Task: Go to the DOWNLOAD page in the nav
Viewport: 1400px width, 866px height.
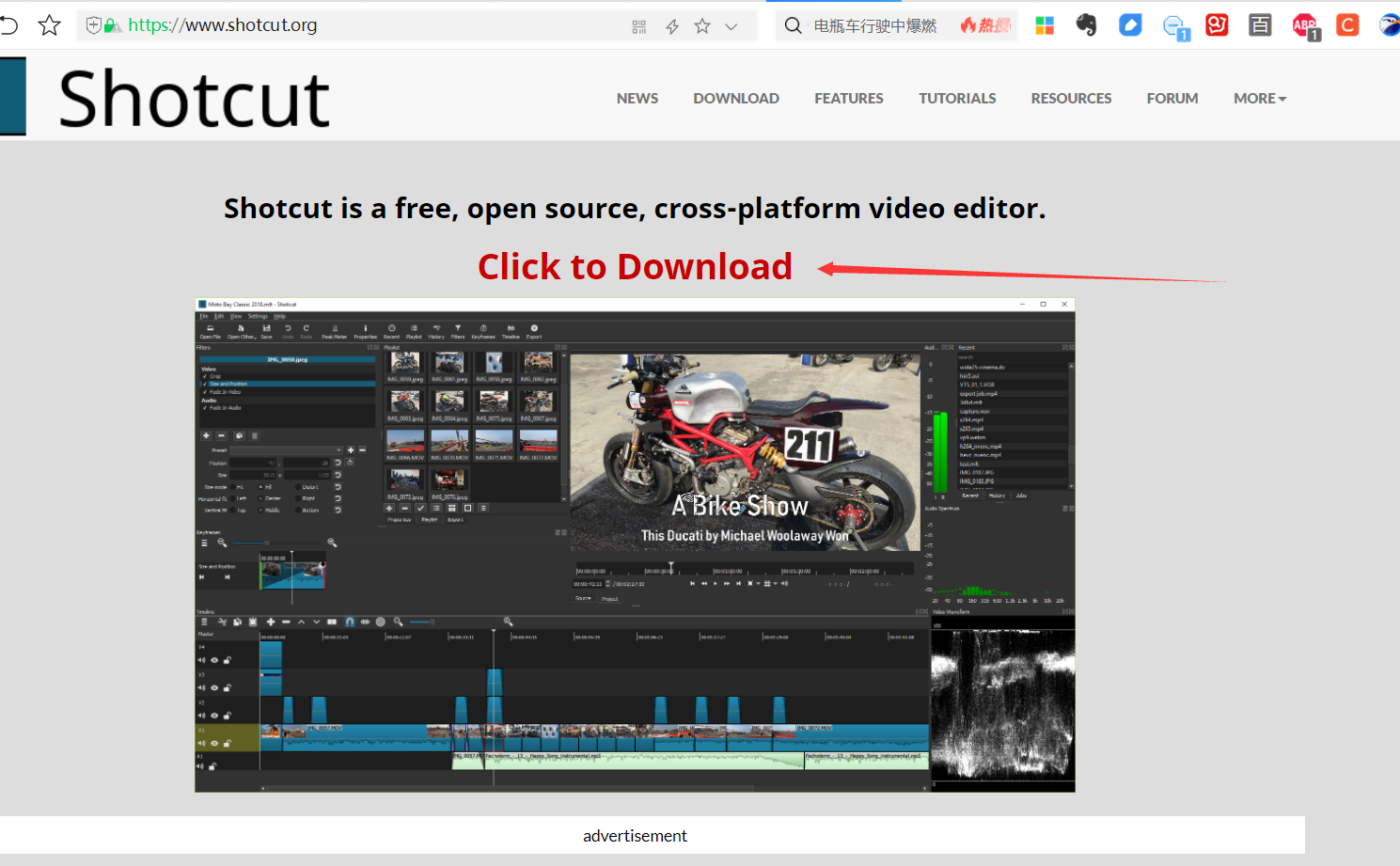Action: click(x=736, y=98)
